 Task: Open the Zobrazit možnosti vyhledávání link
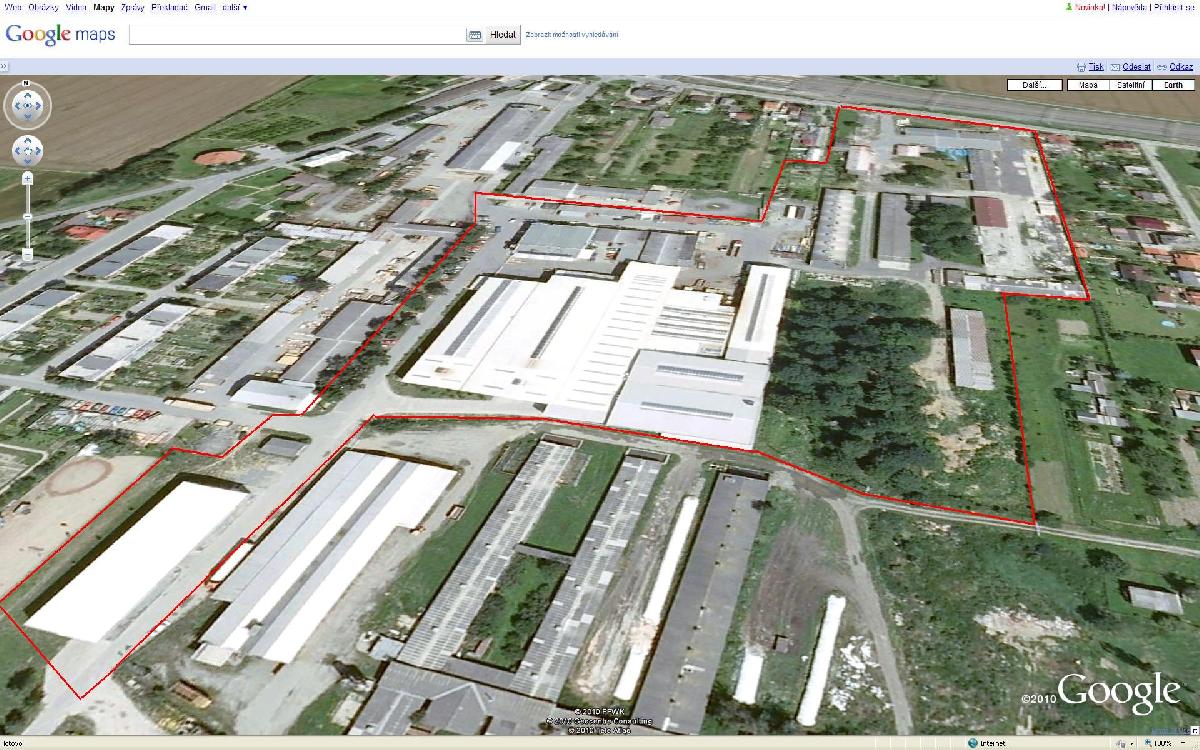point(572,35)
